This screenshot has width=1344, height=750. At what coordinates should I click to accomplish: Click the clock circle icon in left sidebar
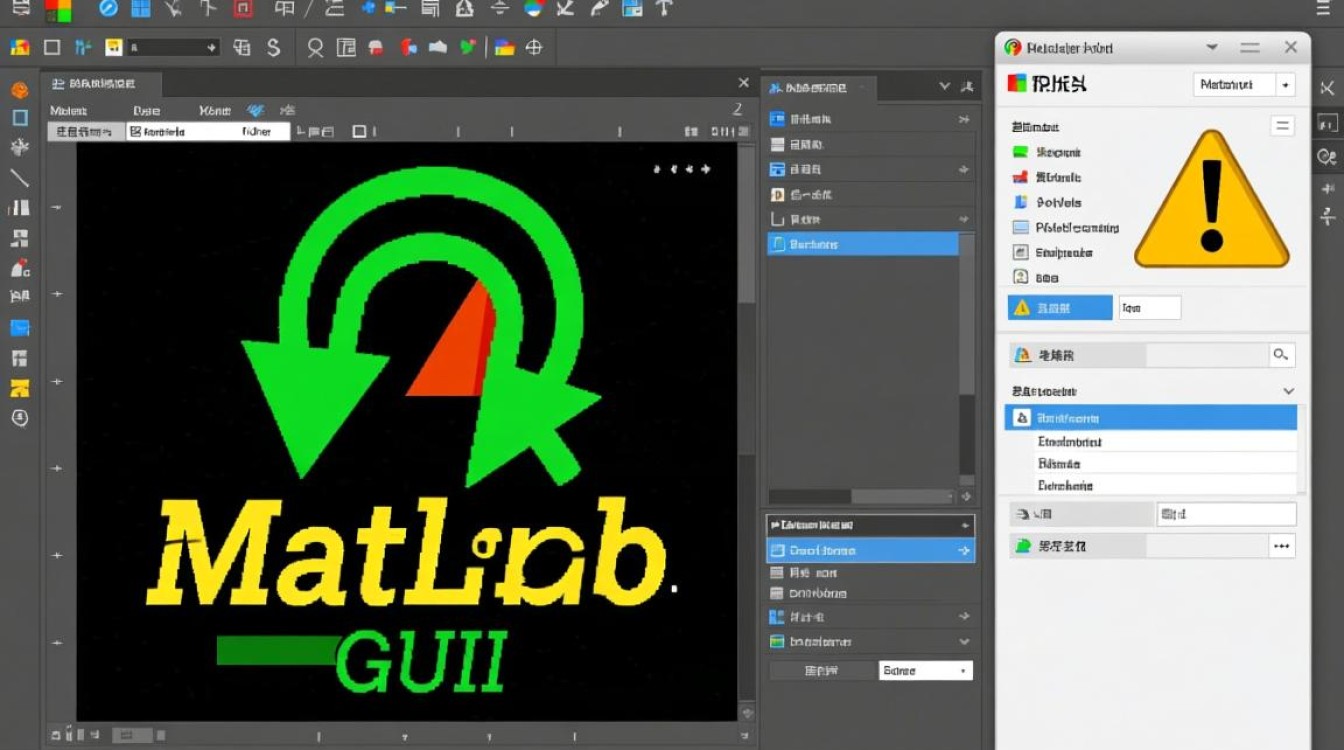coord(19,418)
